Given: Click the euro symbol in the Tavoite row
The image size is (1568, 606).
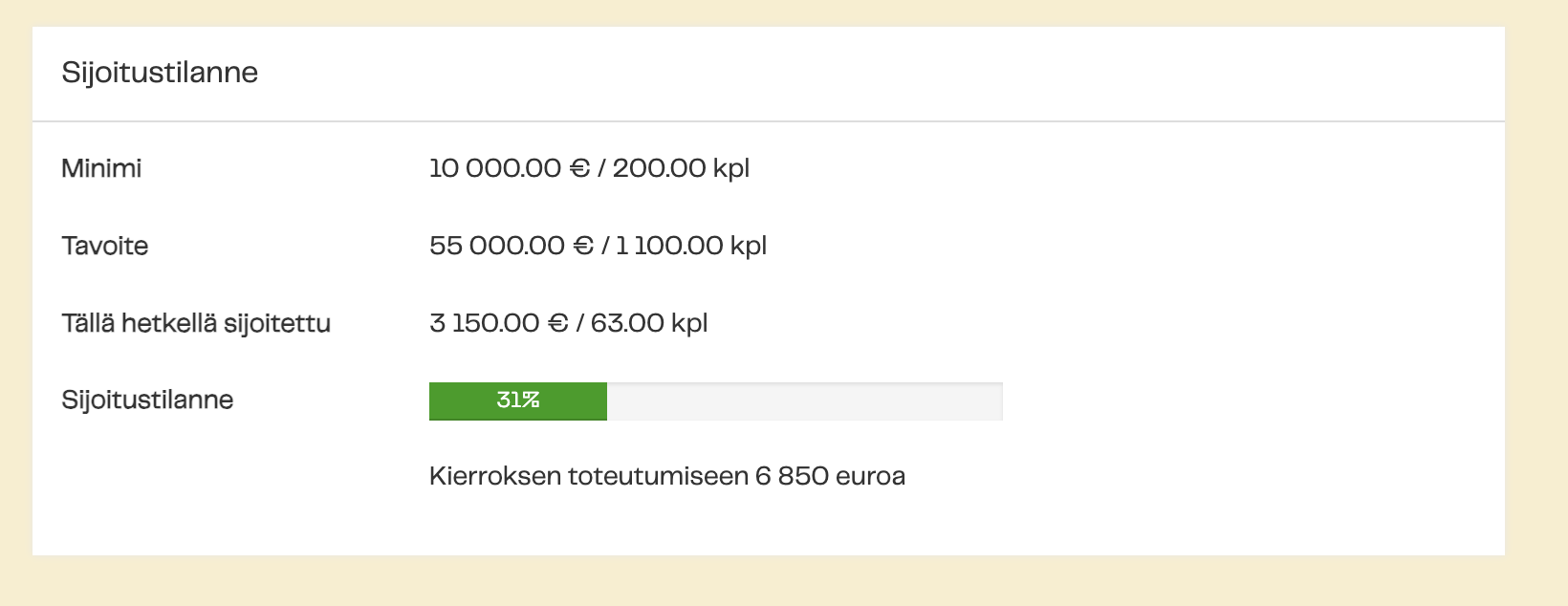Looking at the screenshot, I should tap(583, 247).
